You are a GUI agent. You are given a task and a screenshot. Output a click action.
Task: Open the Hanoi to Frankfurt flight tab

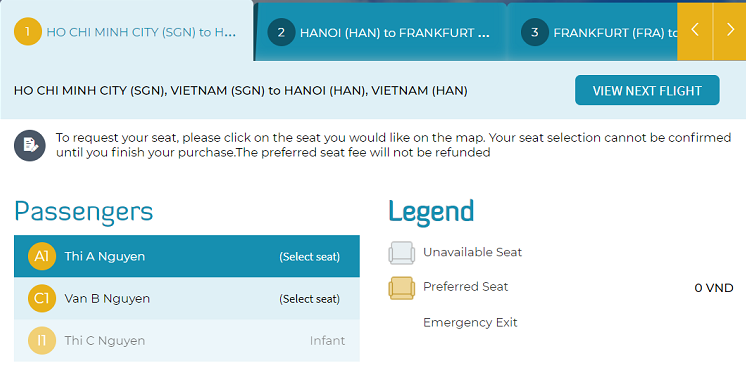pyautogui.click(x=380, y=32)
